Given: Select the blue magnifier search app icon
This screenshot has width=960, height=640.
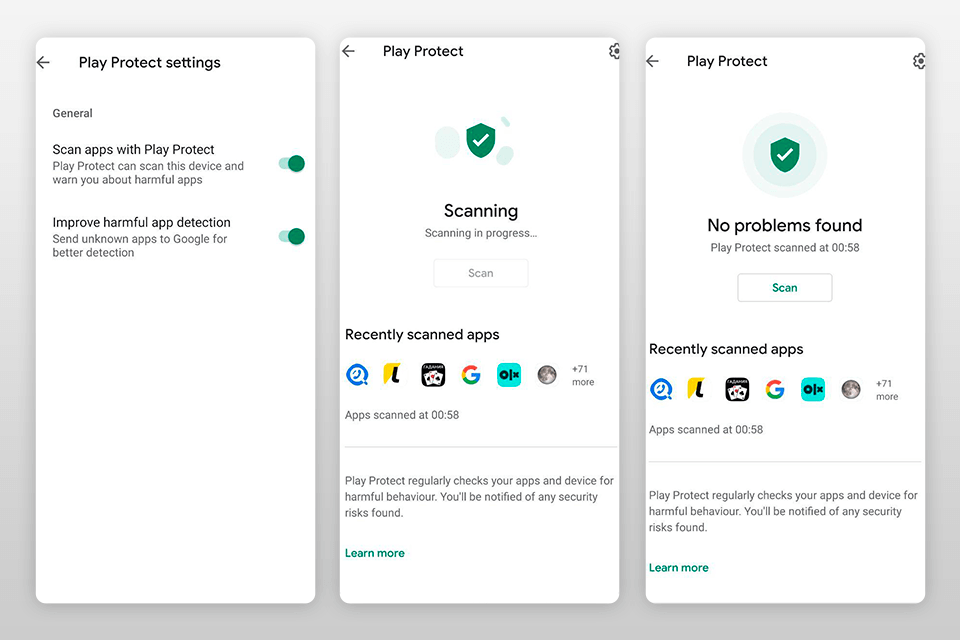Looking at the screenshot, I should 356,374.
